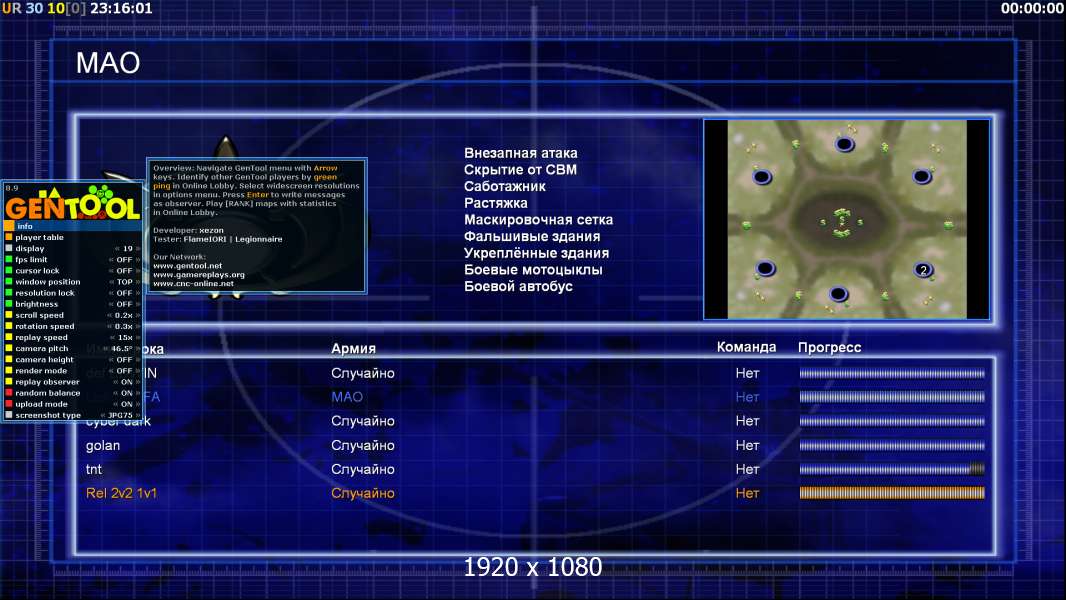Click the yellow square beside replay observer
This screenshot has height=600, width=1066.
point(9,381)
